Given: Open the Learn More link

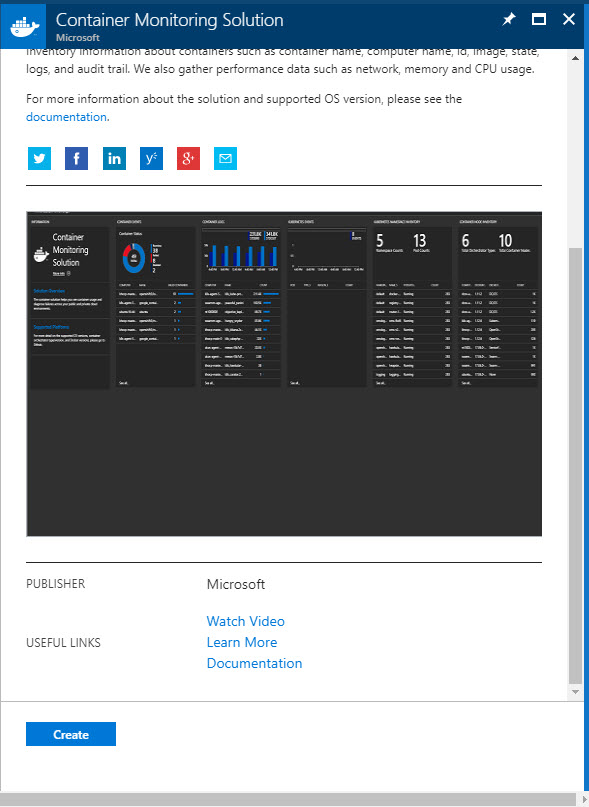Looking at the screenshot, I should pyautogui.click(x=242, y=642).
